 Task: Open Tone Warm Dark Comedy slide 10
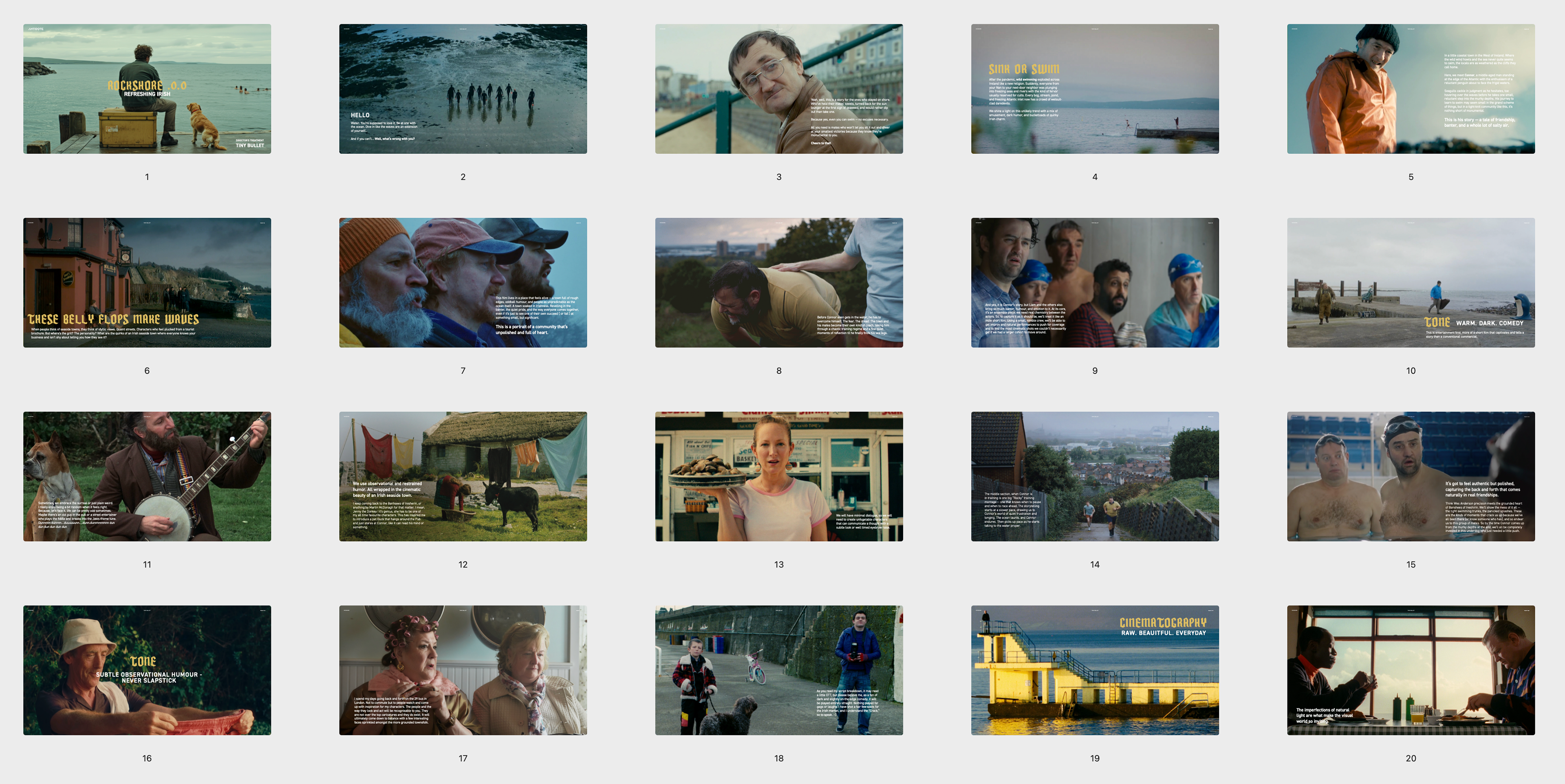click(1411, 282)
